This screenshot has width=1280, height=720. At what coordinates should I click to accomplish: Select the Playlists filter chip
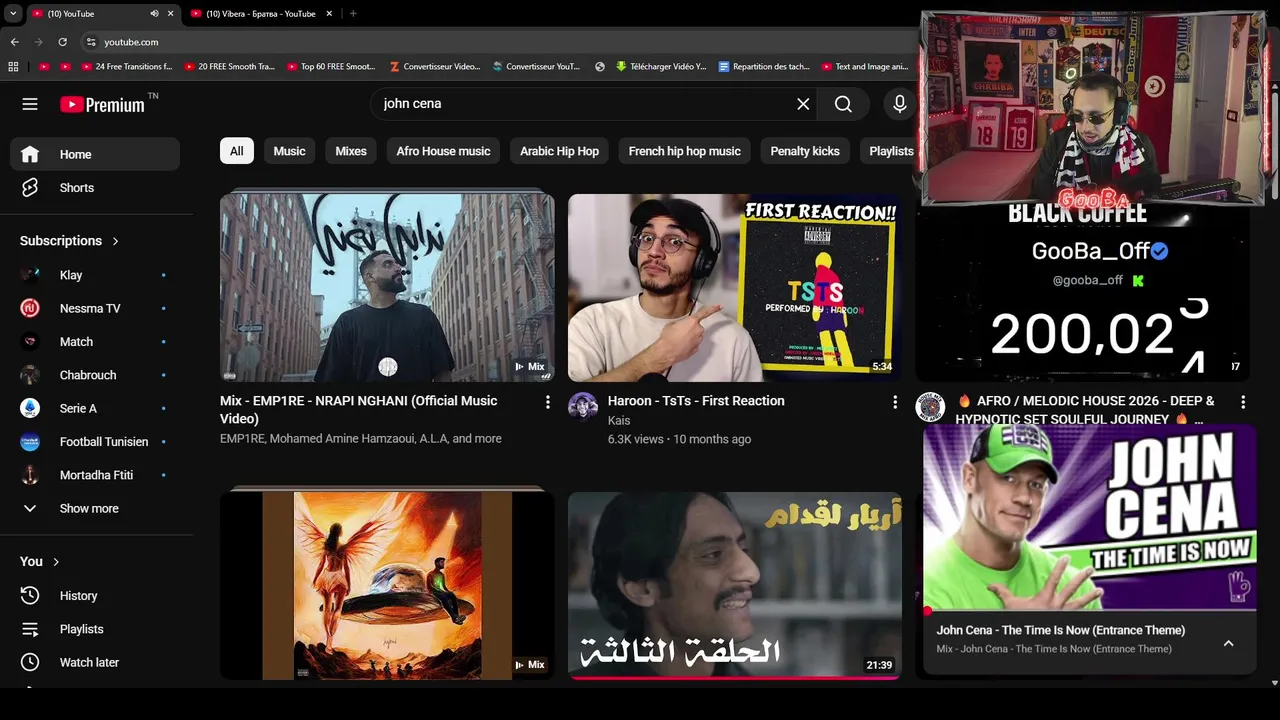pyautogui.click(x=890, y=151)
